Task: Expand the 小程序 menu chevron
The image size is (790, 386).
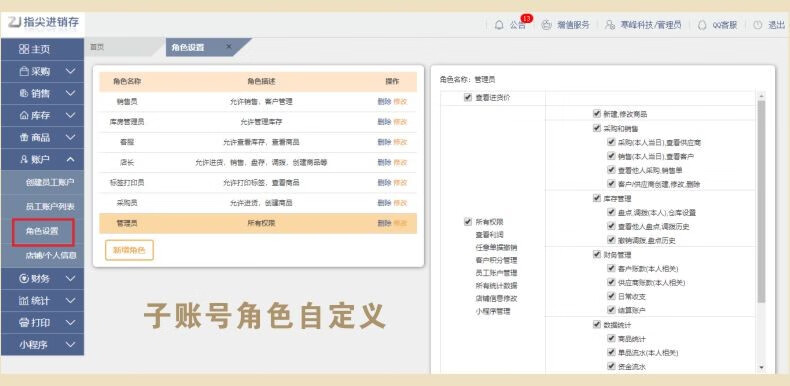Action: point(71,345)
